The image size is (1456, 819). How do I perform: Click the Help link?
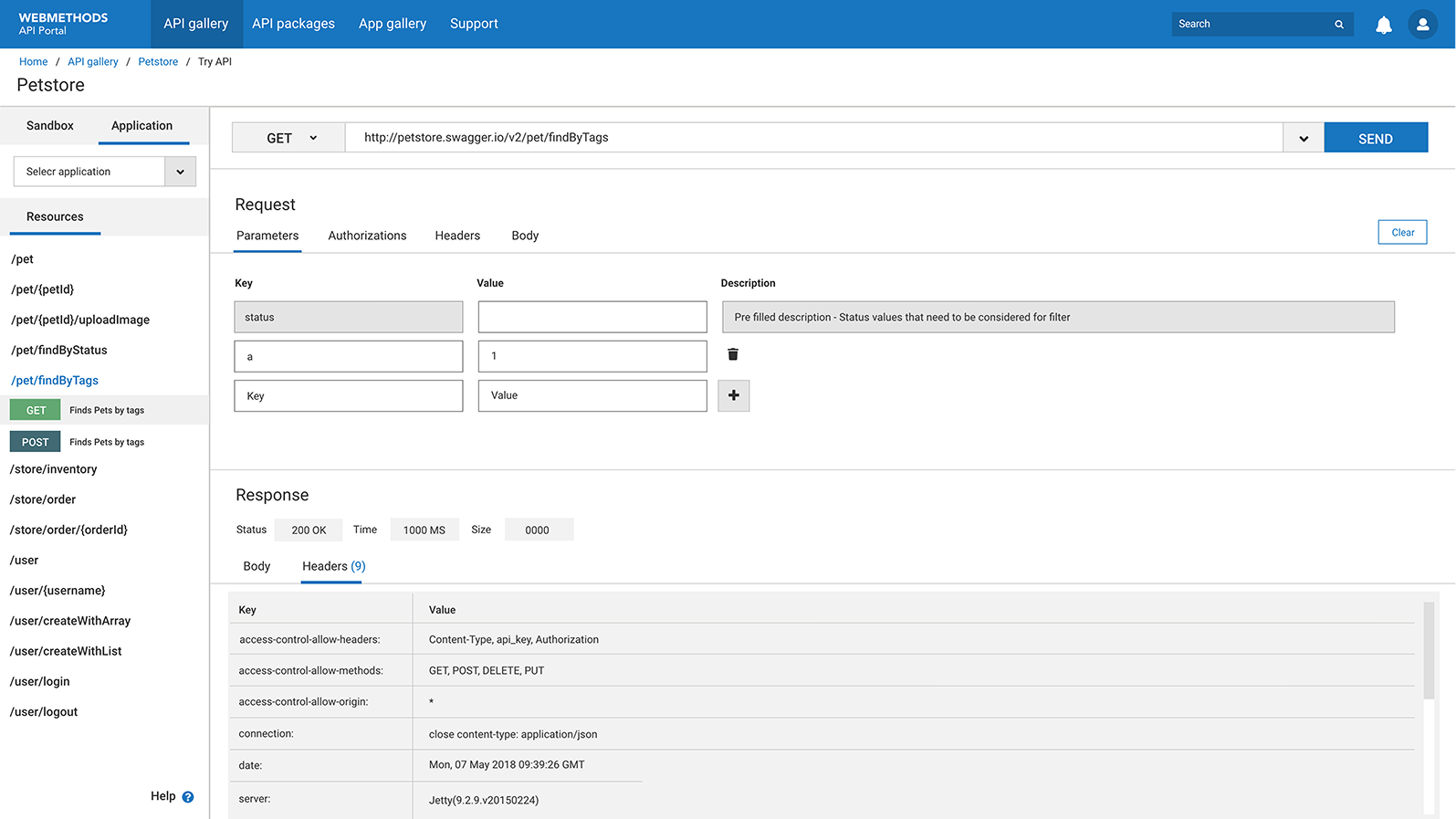click(163, 796)
